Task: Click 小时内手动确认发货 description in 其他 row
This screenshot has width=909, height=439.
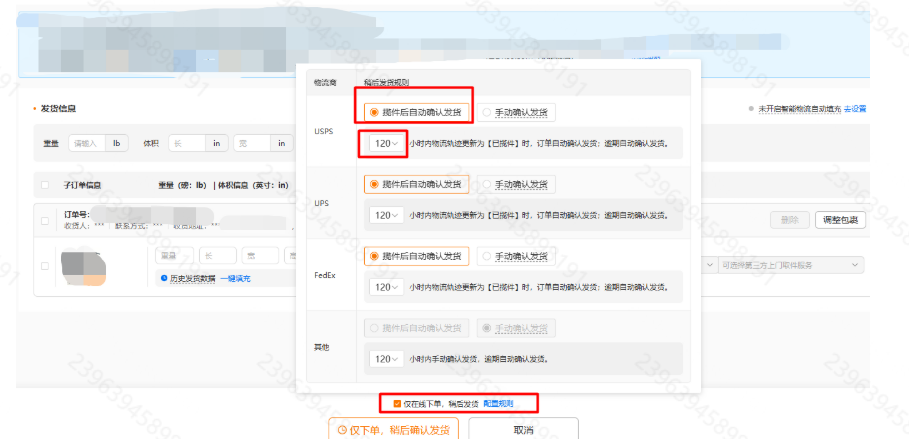Action: point(478,359)
